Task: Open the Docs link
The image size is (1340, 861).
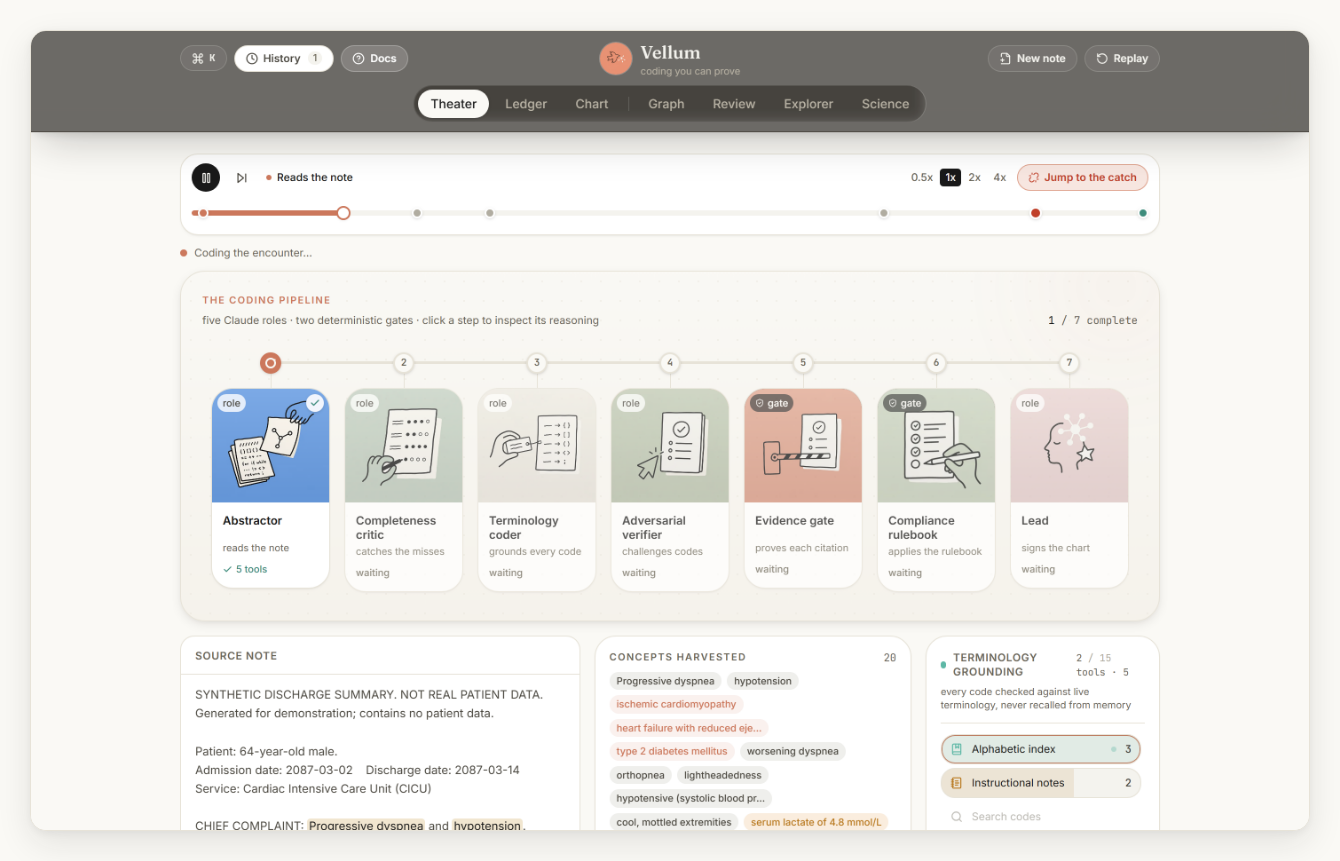Action: (x=374, y=58)
